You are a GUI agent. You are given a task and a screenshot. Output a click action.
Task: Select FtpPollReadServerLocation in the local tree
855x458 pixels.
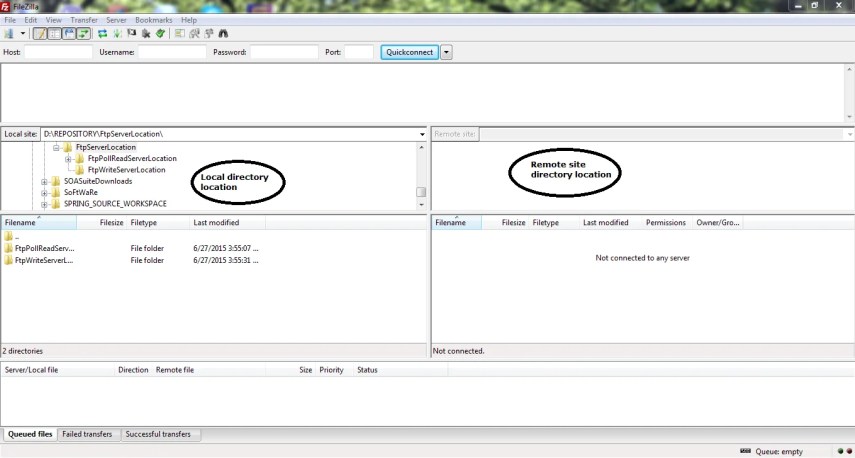point(132,158)
